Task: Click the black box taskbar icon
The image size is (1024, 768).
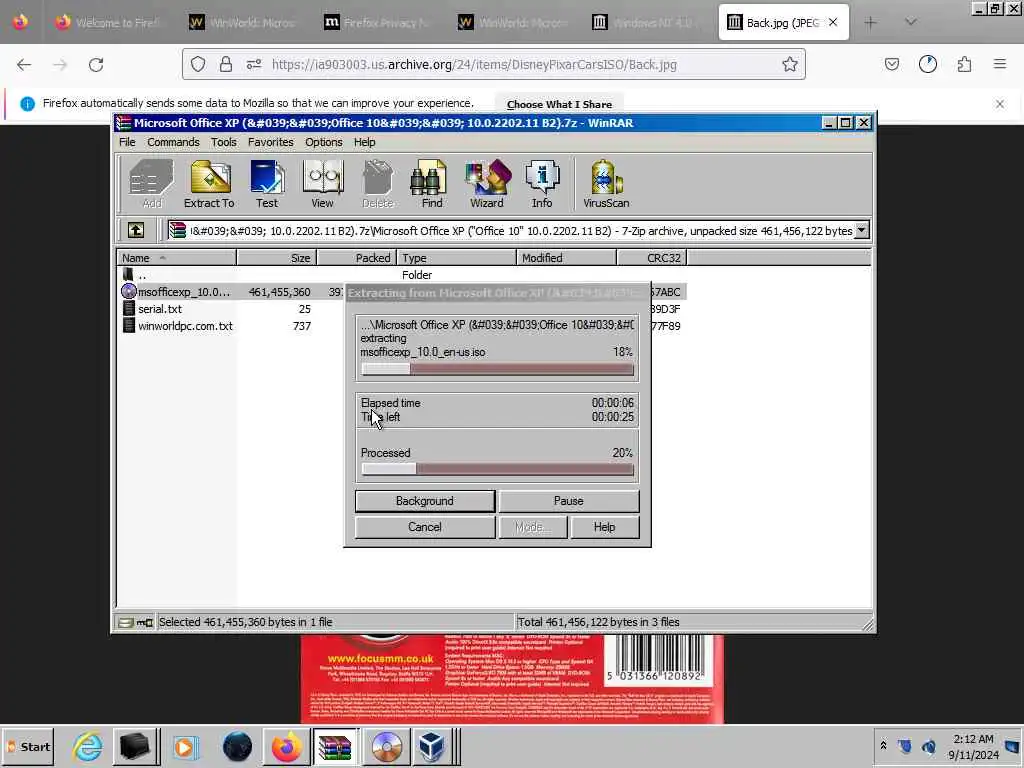Action: pos(136,746)
